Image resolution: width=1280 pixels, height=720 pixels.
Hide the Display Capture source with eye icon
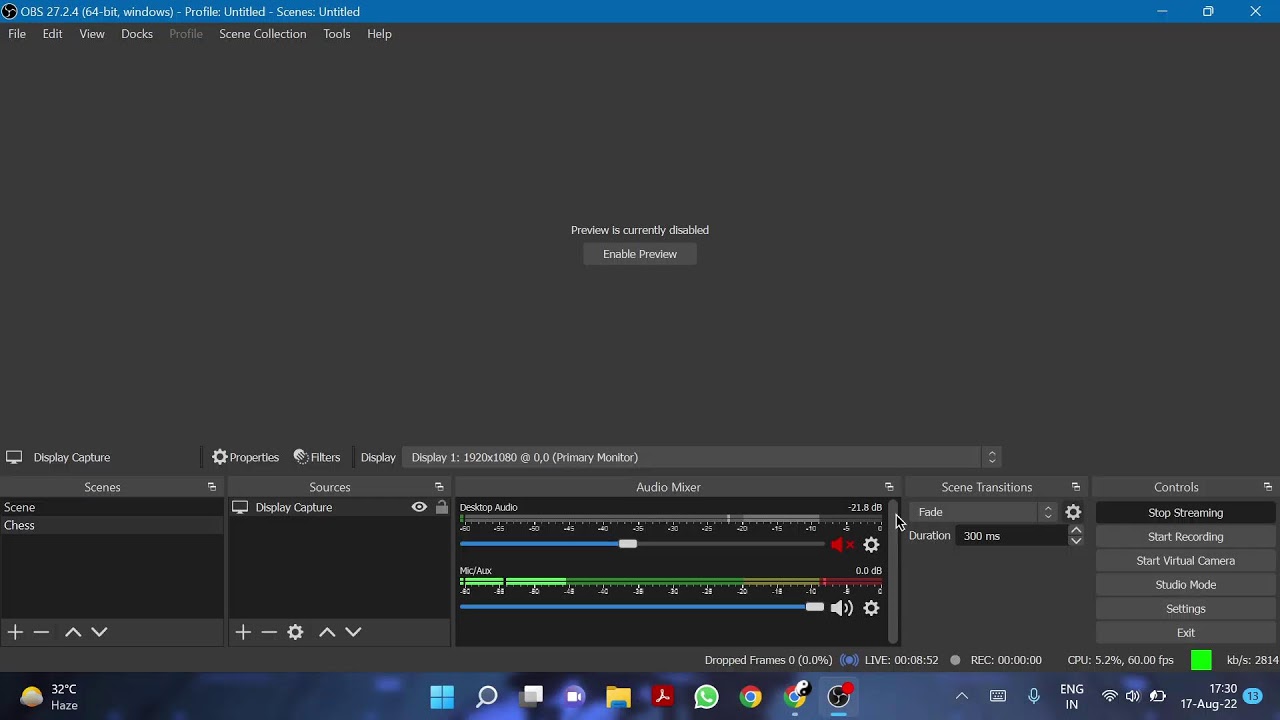click(x=419, y=507)
